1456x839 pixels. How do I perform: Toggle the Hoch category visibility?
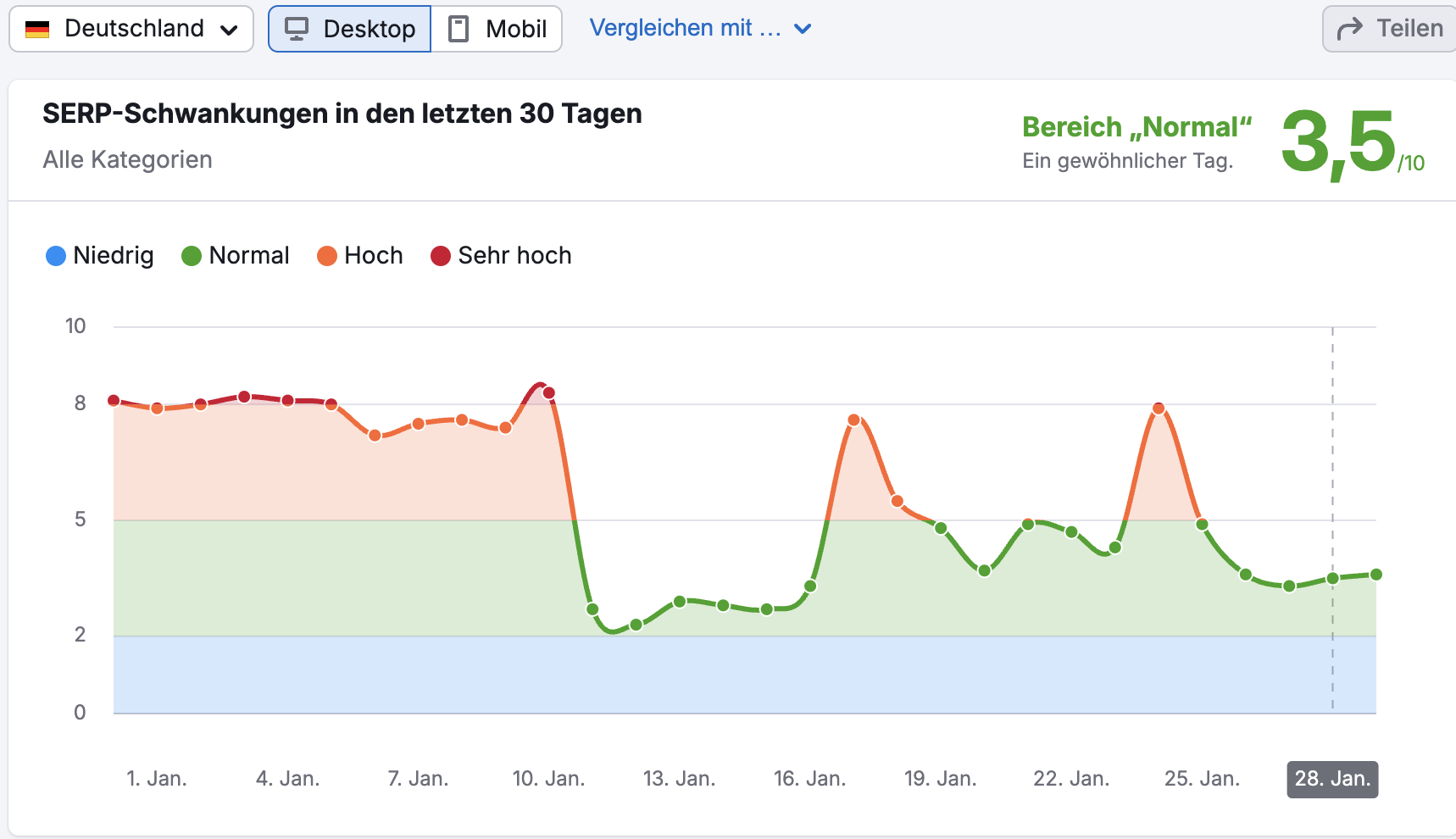360,255
